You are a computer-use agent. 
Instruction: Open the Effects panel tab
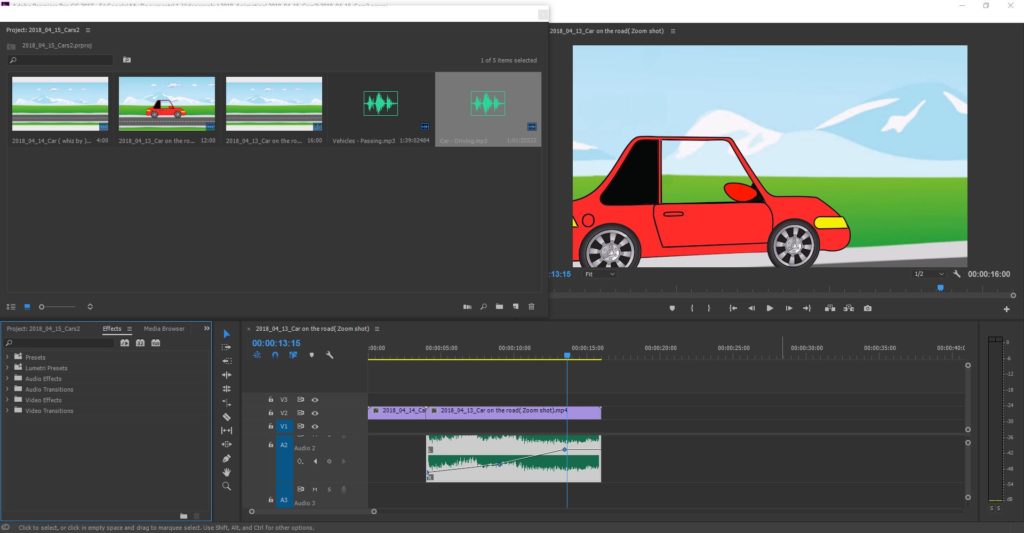click(111, 328)
